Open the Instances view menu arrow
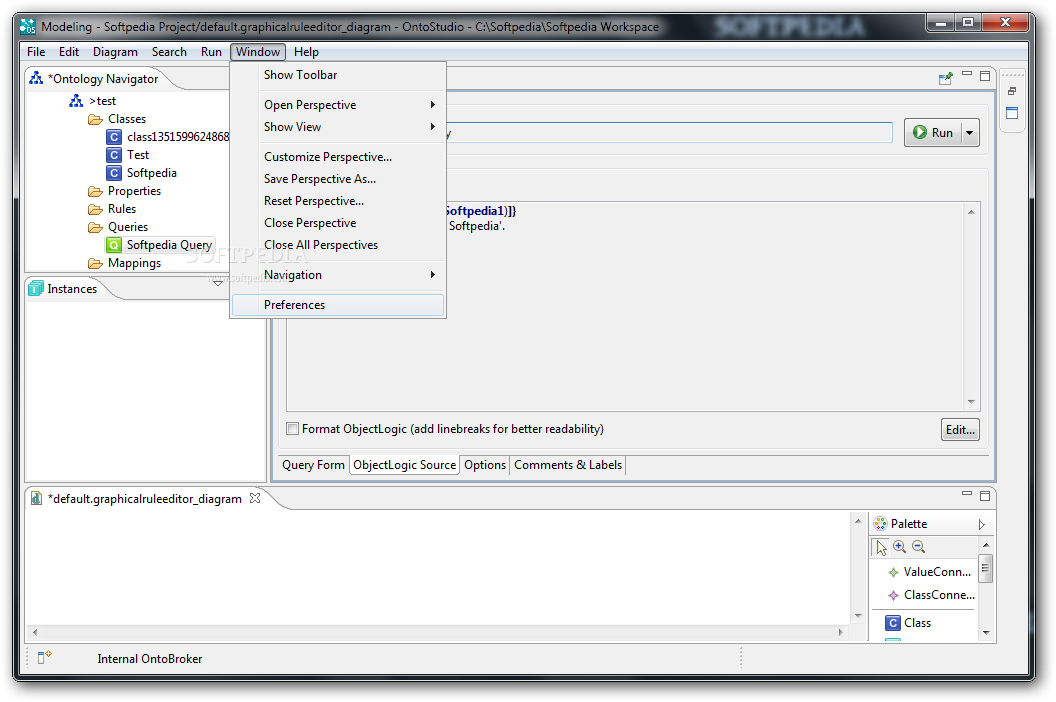 (x=218, y=283)
